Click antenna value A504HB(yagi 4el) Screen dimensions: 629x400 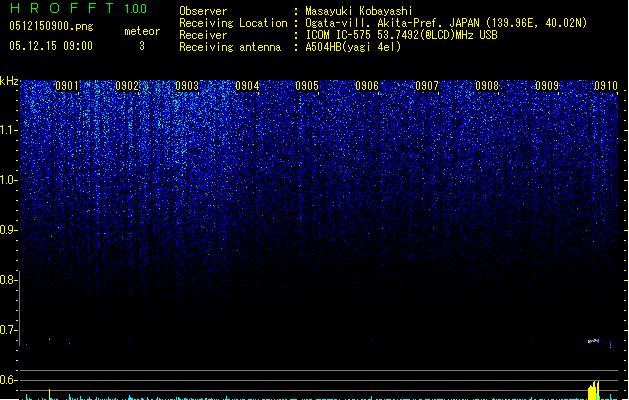[353, 47]
